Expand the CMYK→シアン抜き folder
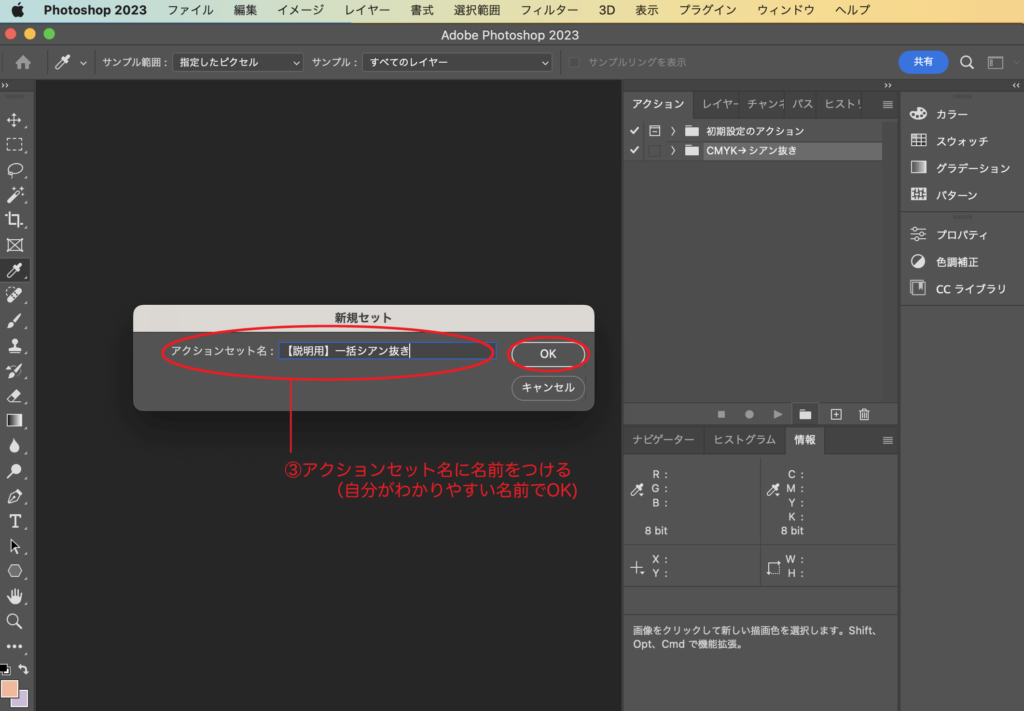The image size is (1024, 711). click(x=673, y=150)
